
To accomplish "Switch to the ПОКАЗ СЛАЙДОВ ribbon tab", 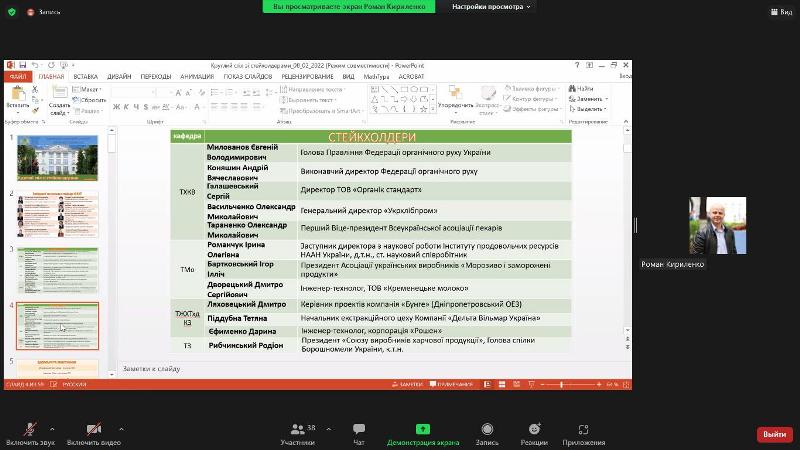I will pos(247,77).
